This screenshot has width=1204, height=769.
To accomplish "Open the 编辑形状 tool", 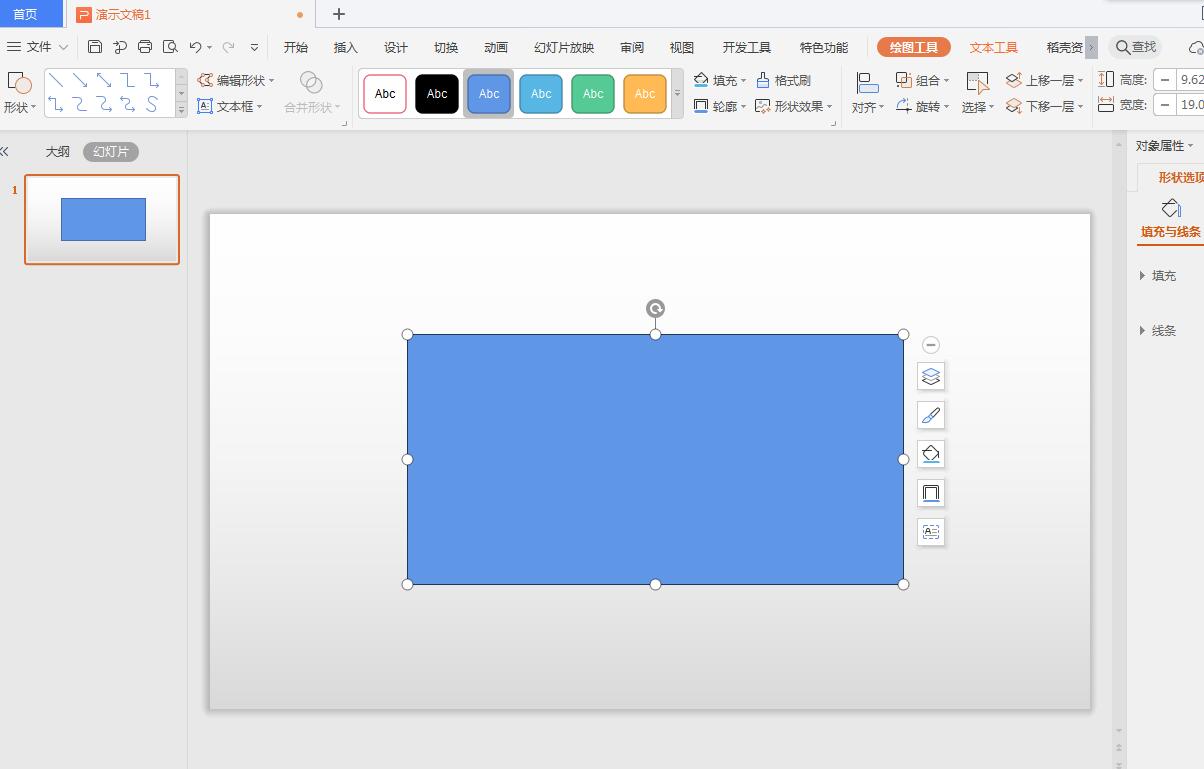I will tap(237, 80).
